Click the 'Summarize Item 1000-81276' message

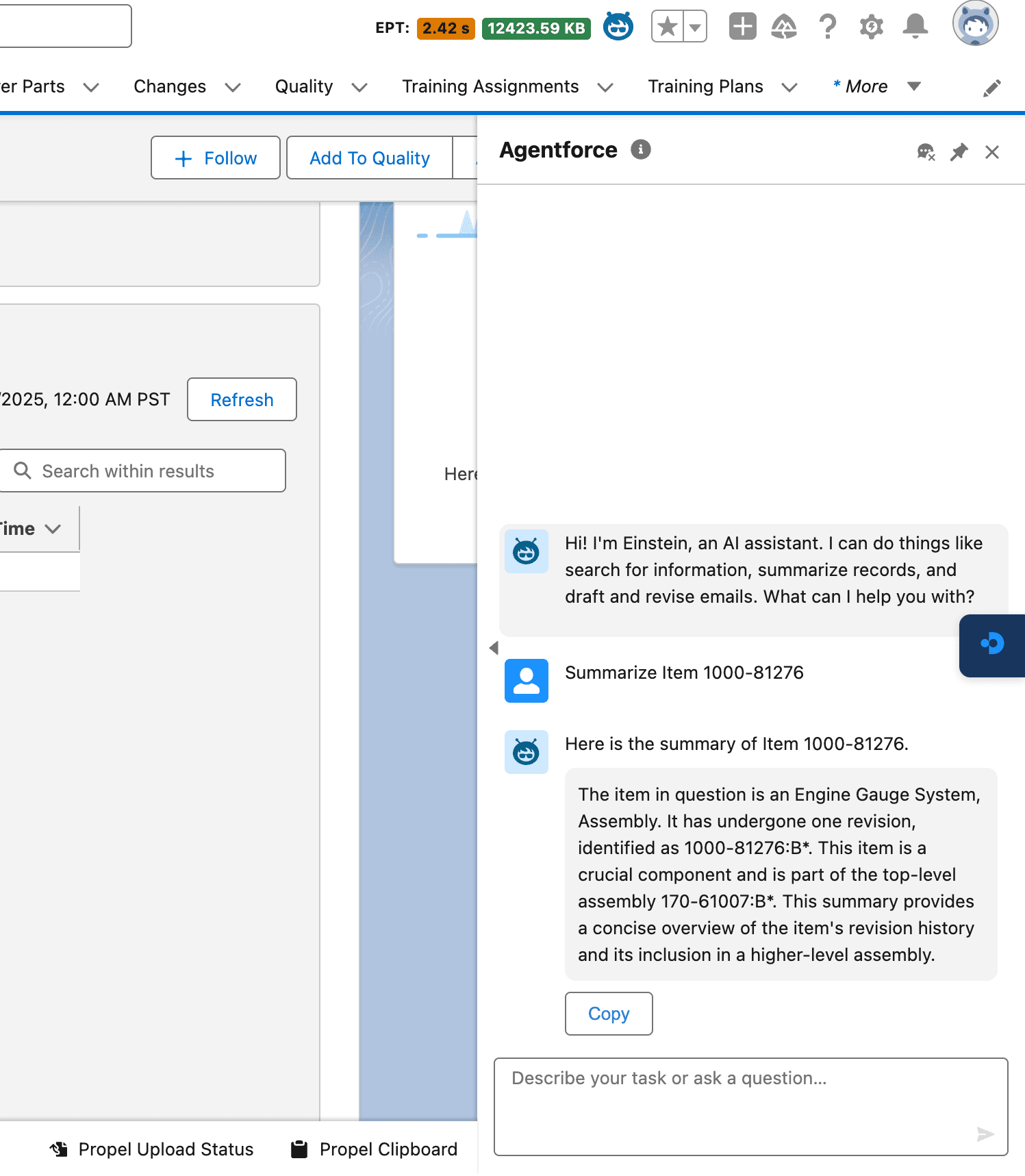[684, 673]
